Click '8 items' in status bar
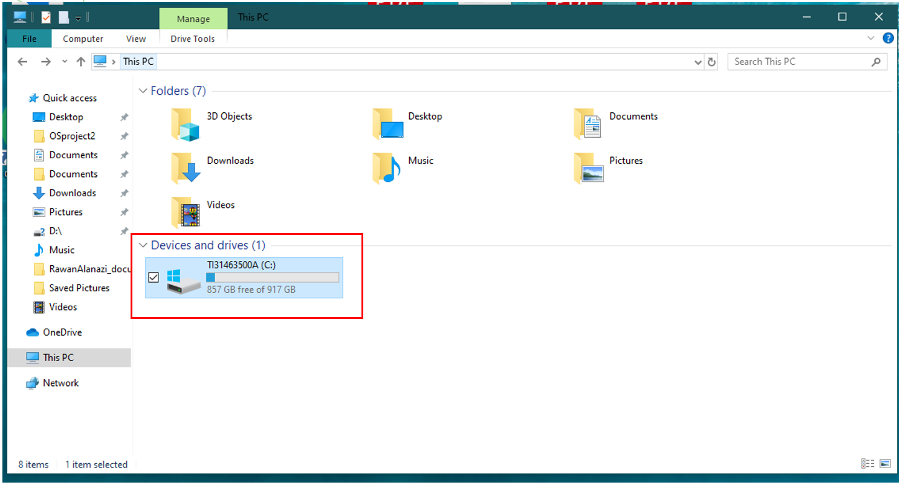Viewport: 899px width, 483px height. tap(33, 465)
